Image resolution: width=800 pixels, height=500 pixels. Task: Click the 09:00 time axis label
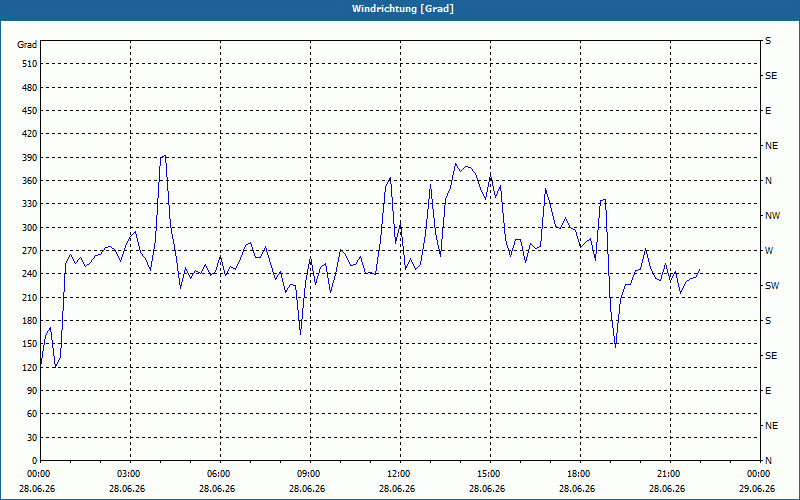coord(310,473)
